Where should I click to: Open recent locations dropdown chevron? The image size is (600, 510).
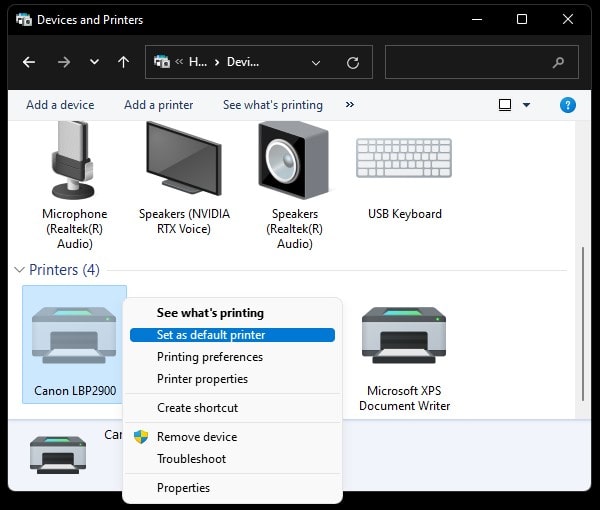click(x=94, y=62)
